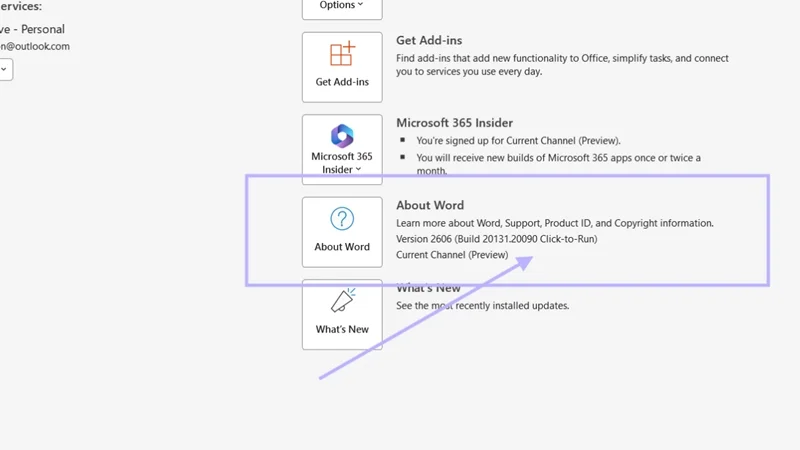Click the 'Get Add-ins' heading text
The height and width of the screenshot is (450, 800).
pyautogui.click(x=429, y=40)
